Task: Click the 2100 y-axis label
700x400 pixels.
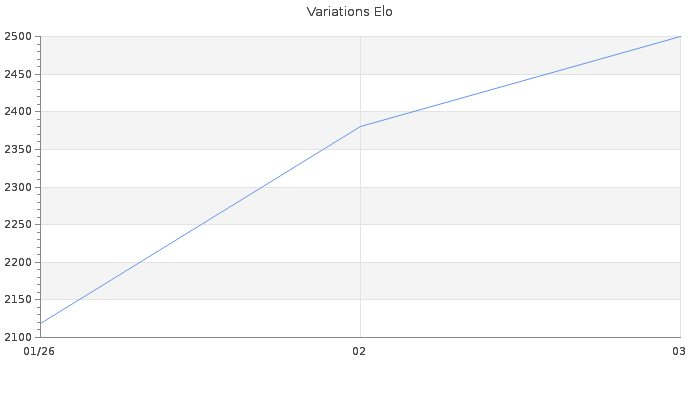Action: [x=17, y=337]
